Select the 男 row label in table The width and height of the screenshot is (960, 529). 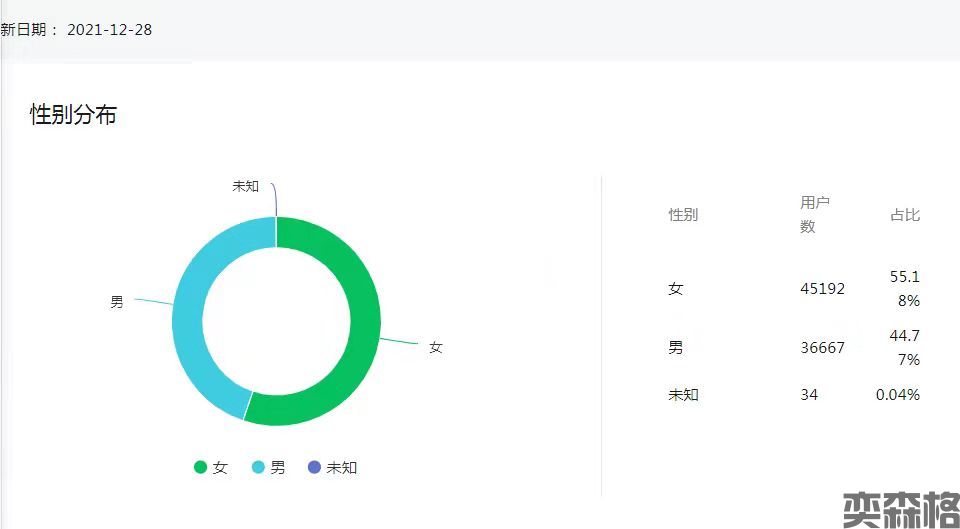point(676,348)
